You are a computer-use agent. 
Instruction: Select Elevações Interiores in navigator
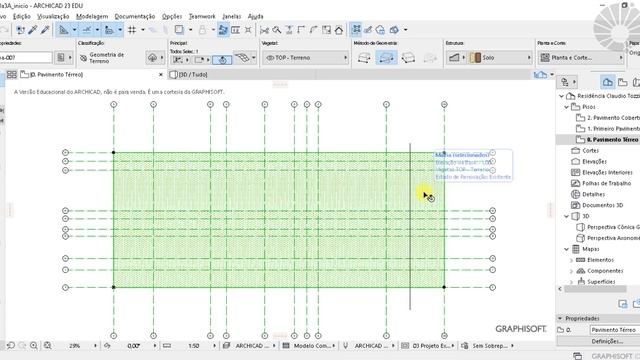(602, 172)
